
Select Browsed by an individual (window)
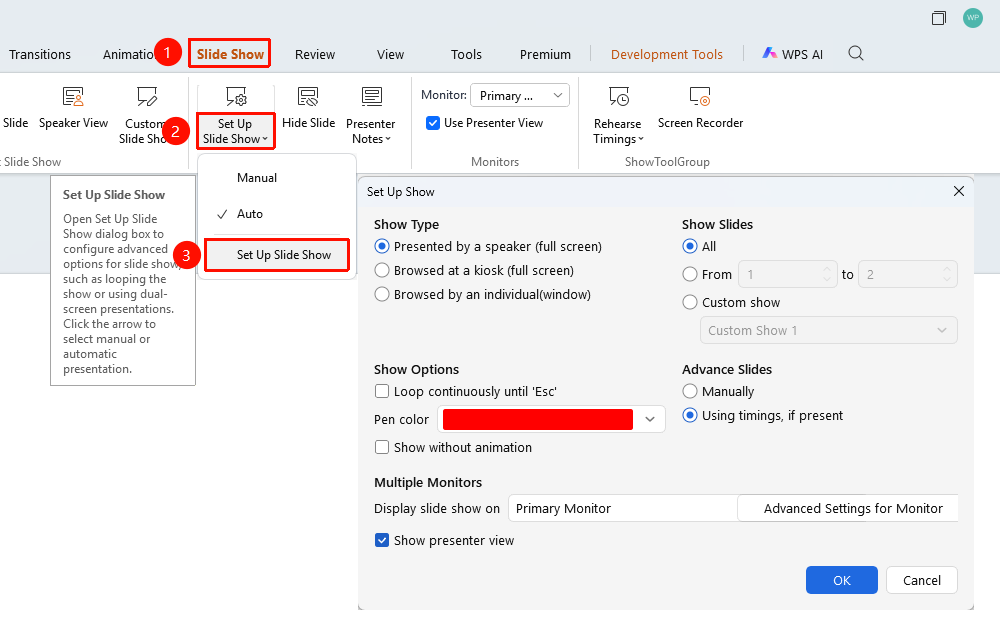(x=382, y=294)
